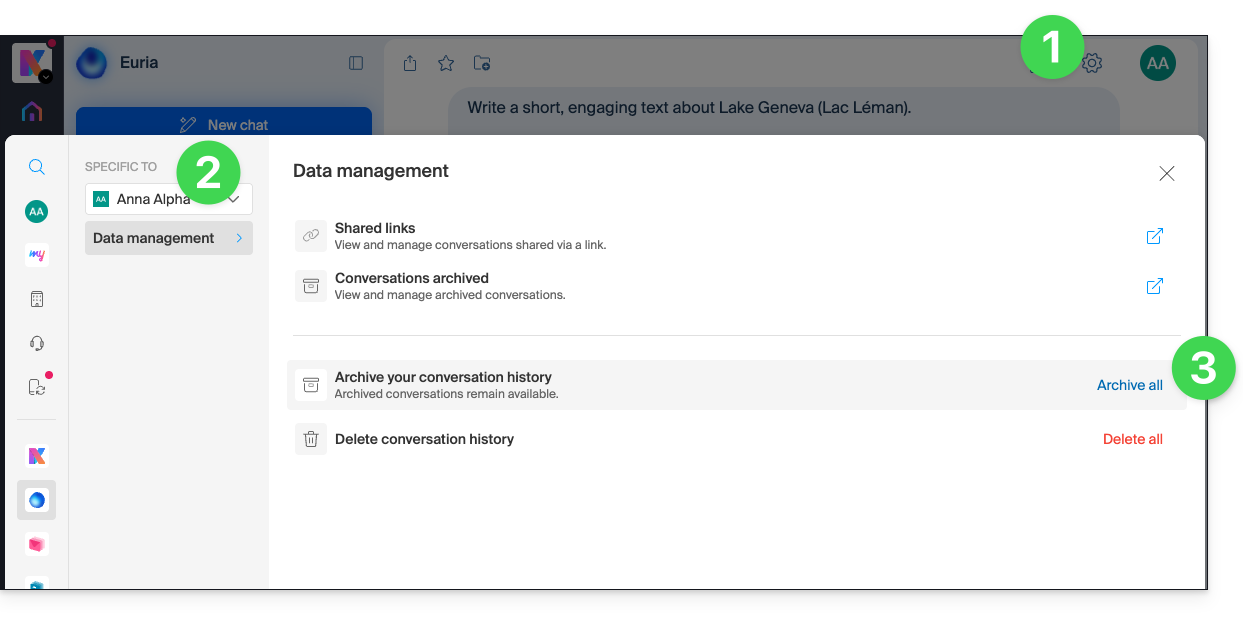Click the Euria blue orb logo in header
Image resolution: width=1243 pixels, height=625 pixels.
pos(92,63)
